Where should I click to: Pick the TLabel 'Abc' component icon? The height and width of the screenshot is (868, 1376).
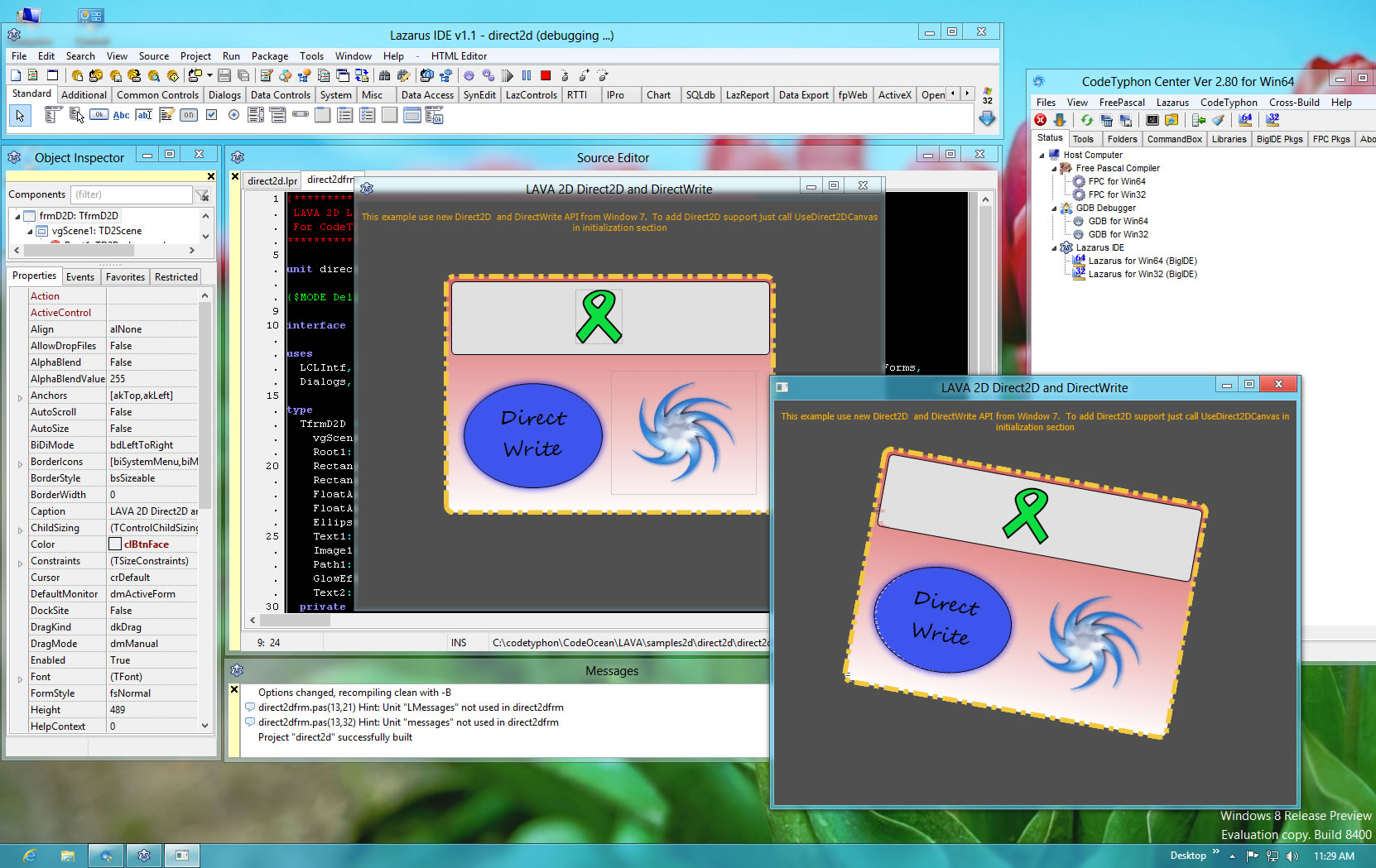(121, 115)
